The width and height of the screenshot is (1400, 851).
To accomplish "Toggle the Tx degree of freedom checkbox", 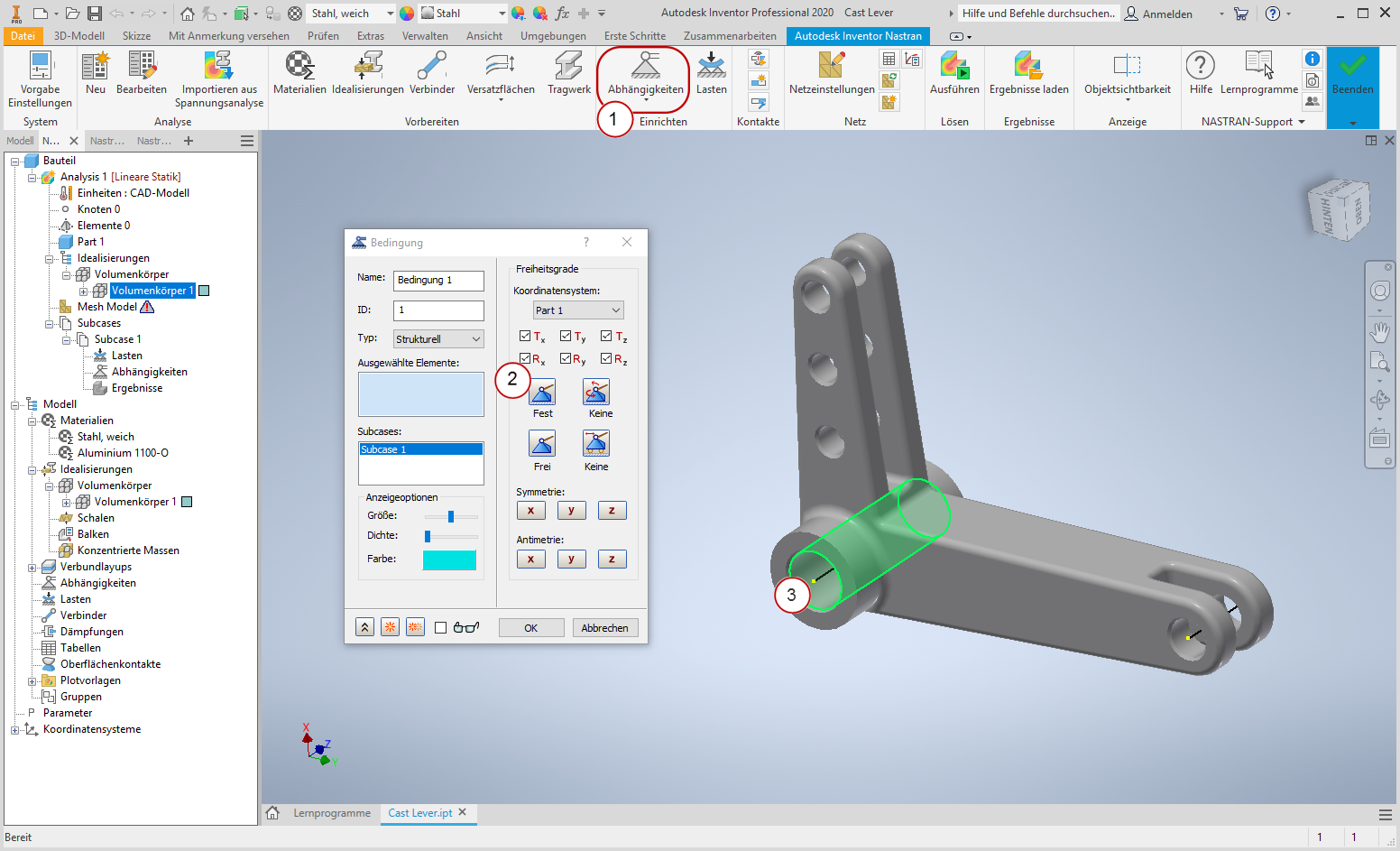I will pos(525,337).
